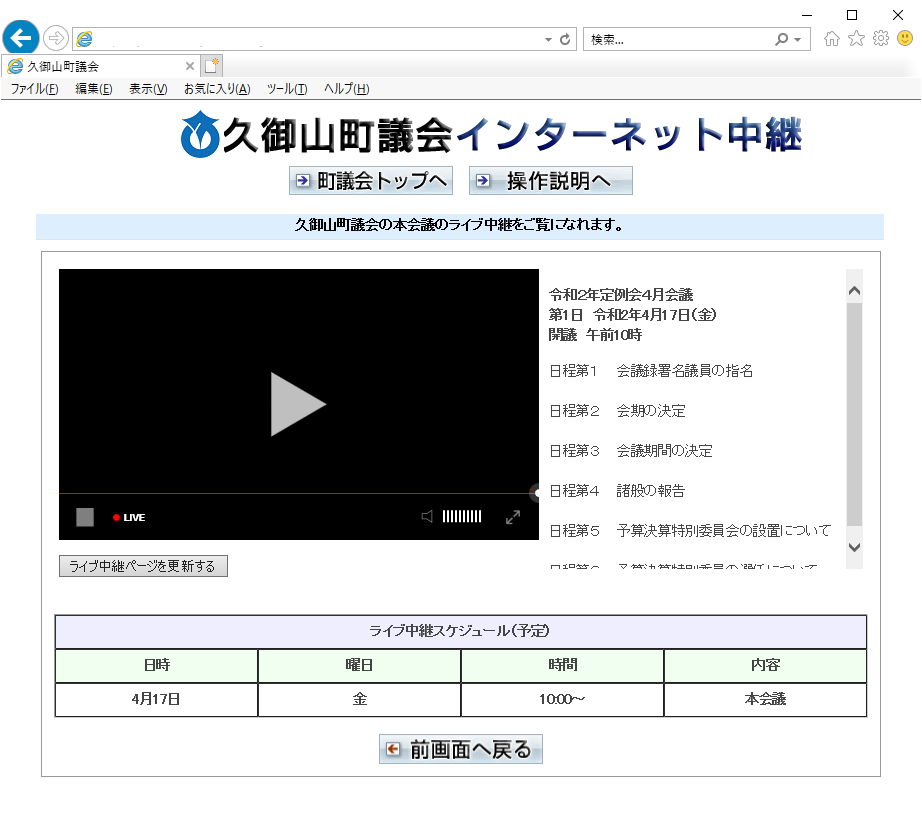Image resolution: width=922 pixels, height=818 pixels.
Task: Click the 開議 午前10時 text
Action: click(x=595, y=335)
